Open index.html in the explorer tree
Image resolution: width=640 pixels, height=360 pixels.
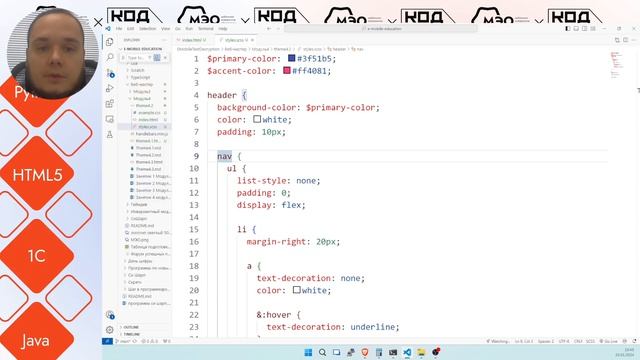coord(148,120)
